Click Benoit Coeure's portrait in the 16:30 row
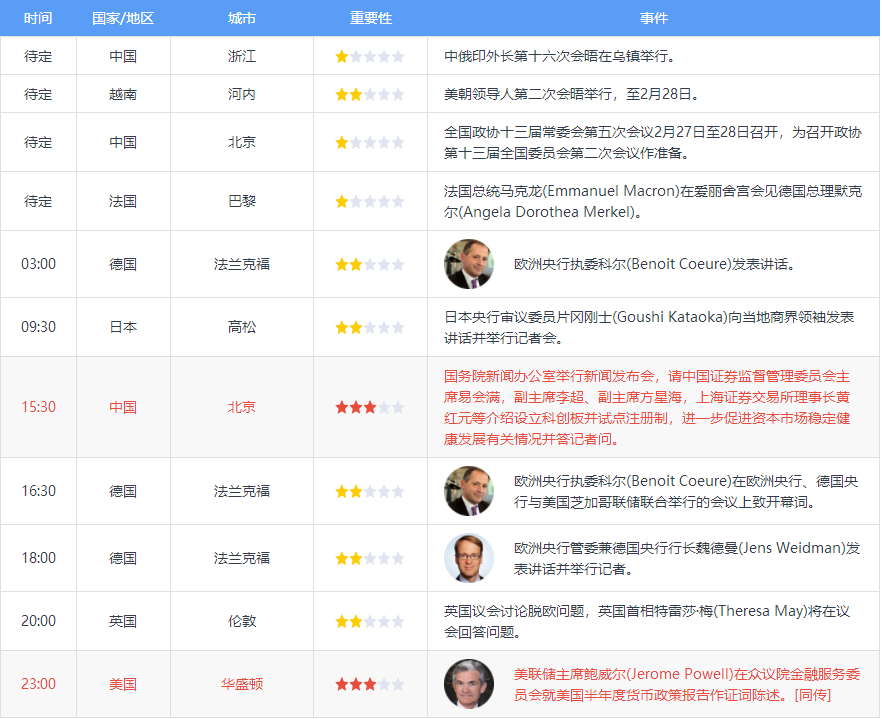 tap(469, 491)
